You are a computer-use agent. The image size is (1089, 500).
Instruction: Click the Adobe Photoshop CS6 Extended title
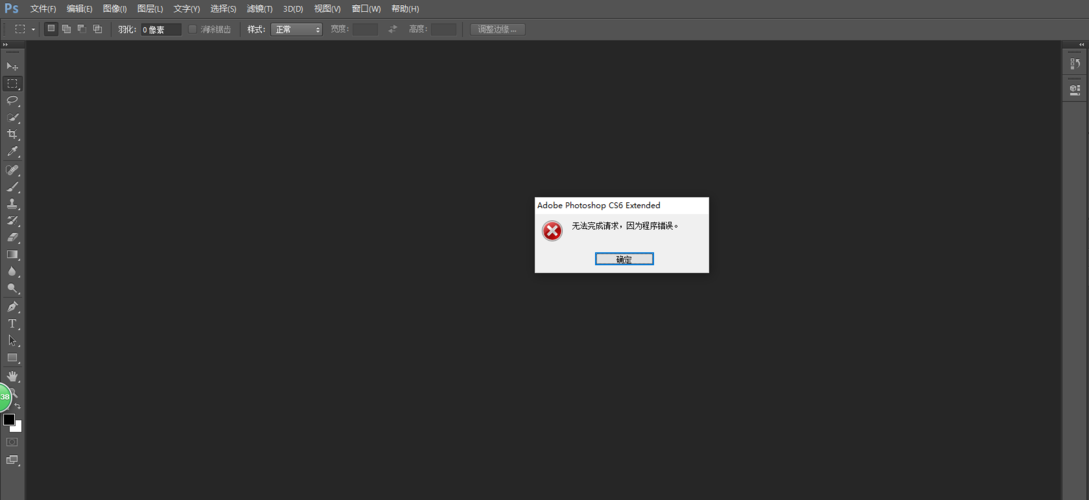(x=599, y=206)
